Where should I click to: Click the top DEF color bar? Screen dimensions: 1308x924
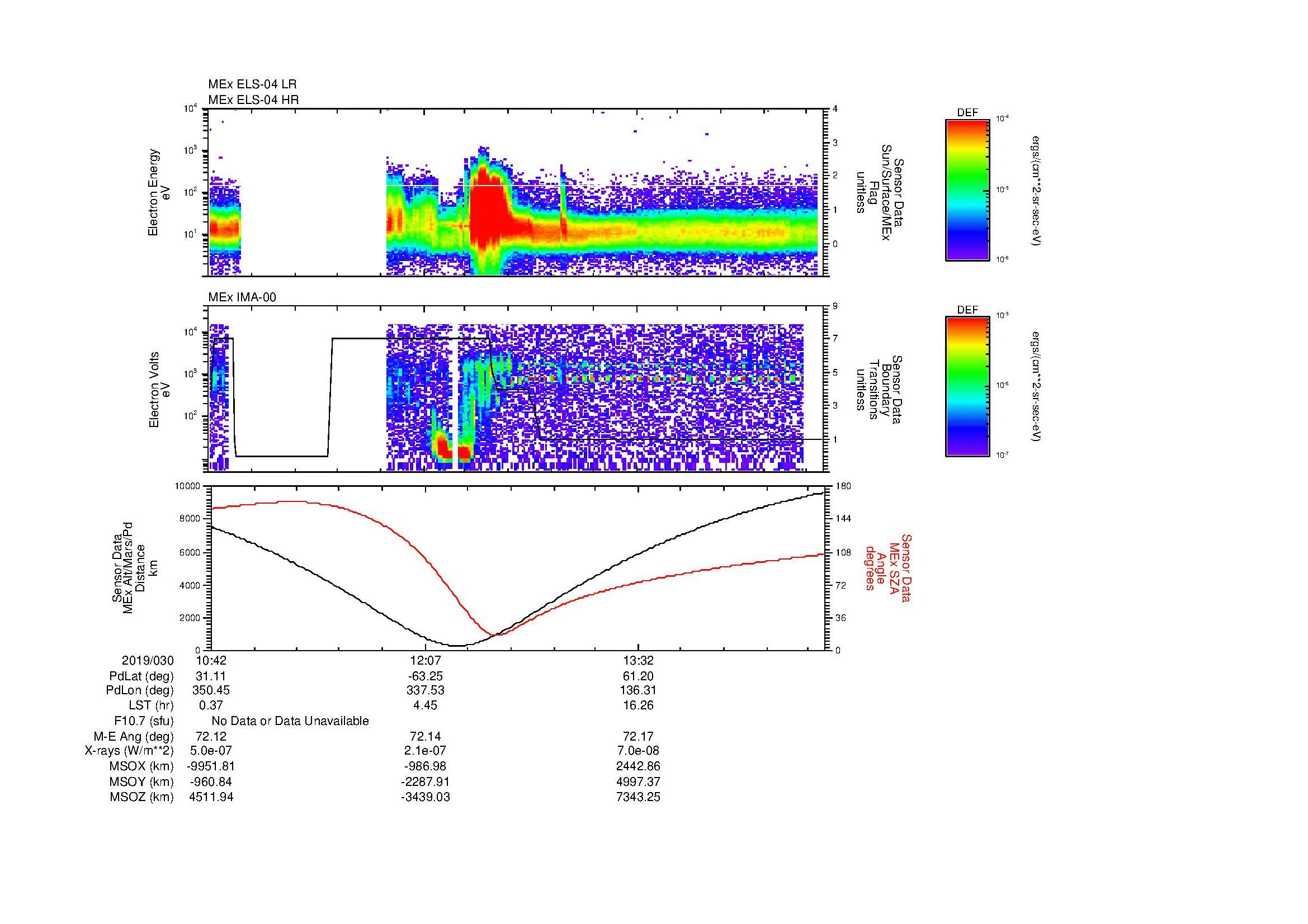point(967,189)
